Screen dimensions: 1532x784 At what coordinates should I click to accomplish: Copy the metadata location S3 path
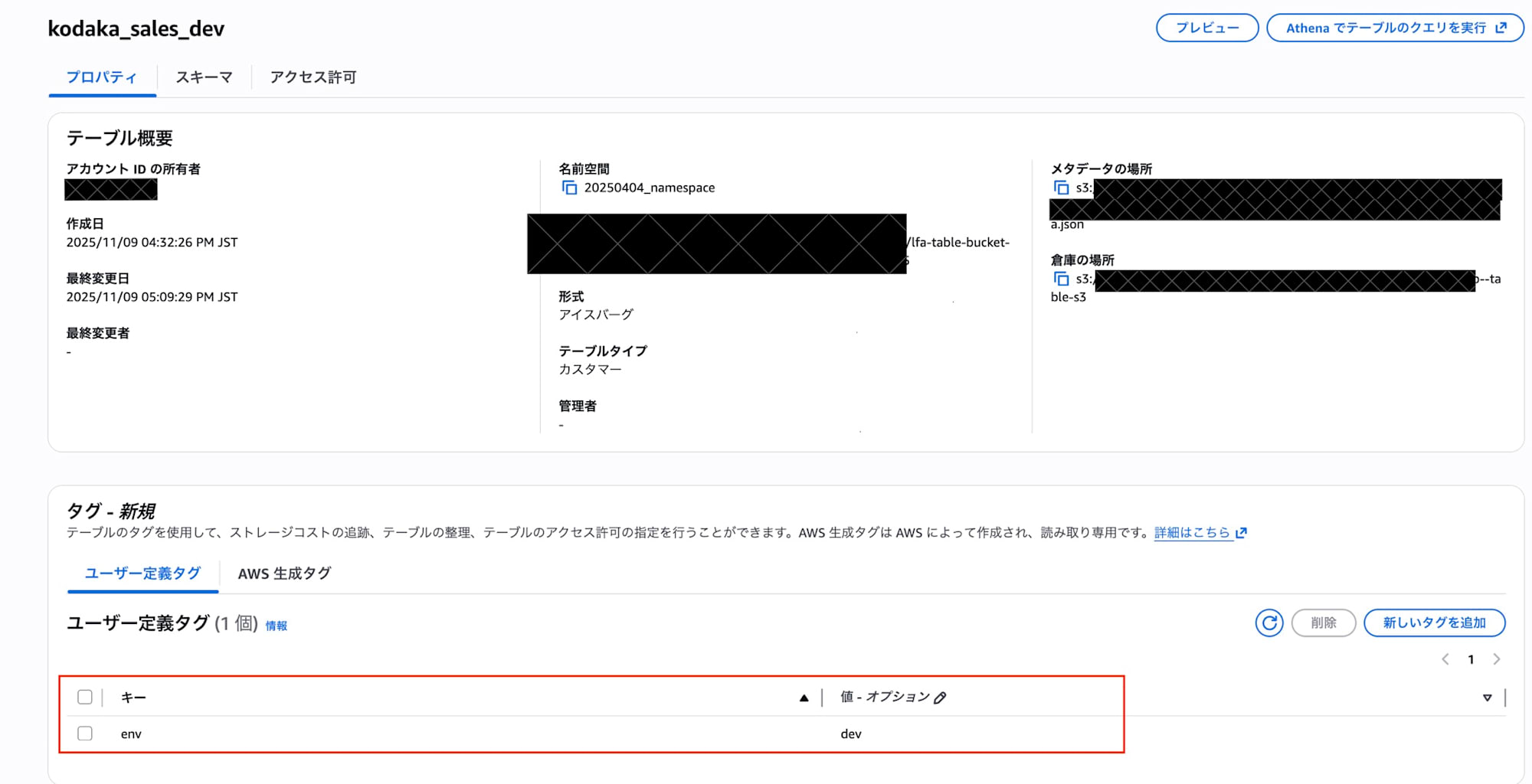click(1061, 188)
